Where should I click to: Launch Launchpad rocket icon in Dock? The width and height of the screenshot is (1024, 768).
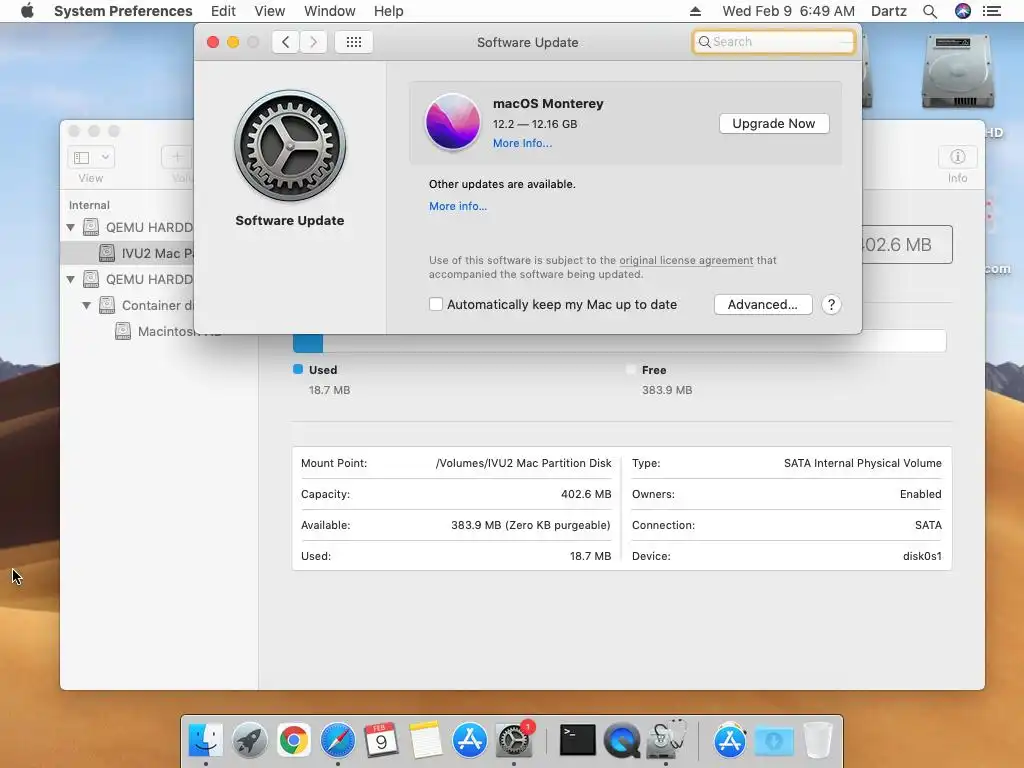(249, 740)
